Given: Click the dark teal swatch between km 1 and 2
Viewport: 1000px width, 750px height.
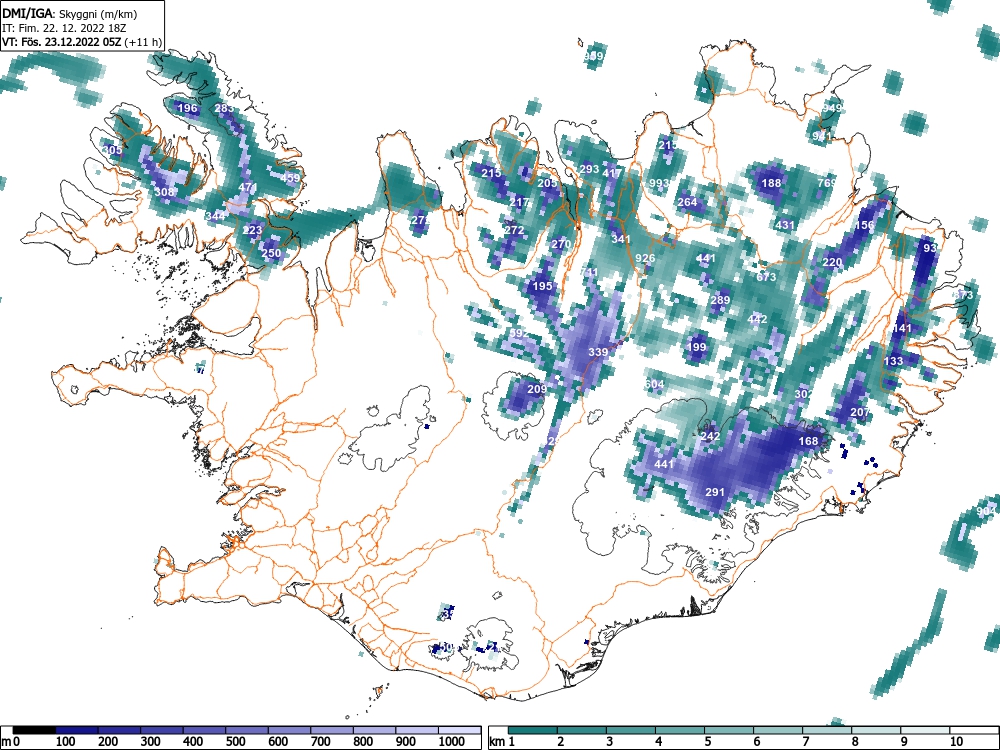Looking at the screenshot, I should coord(533,730).
